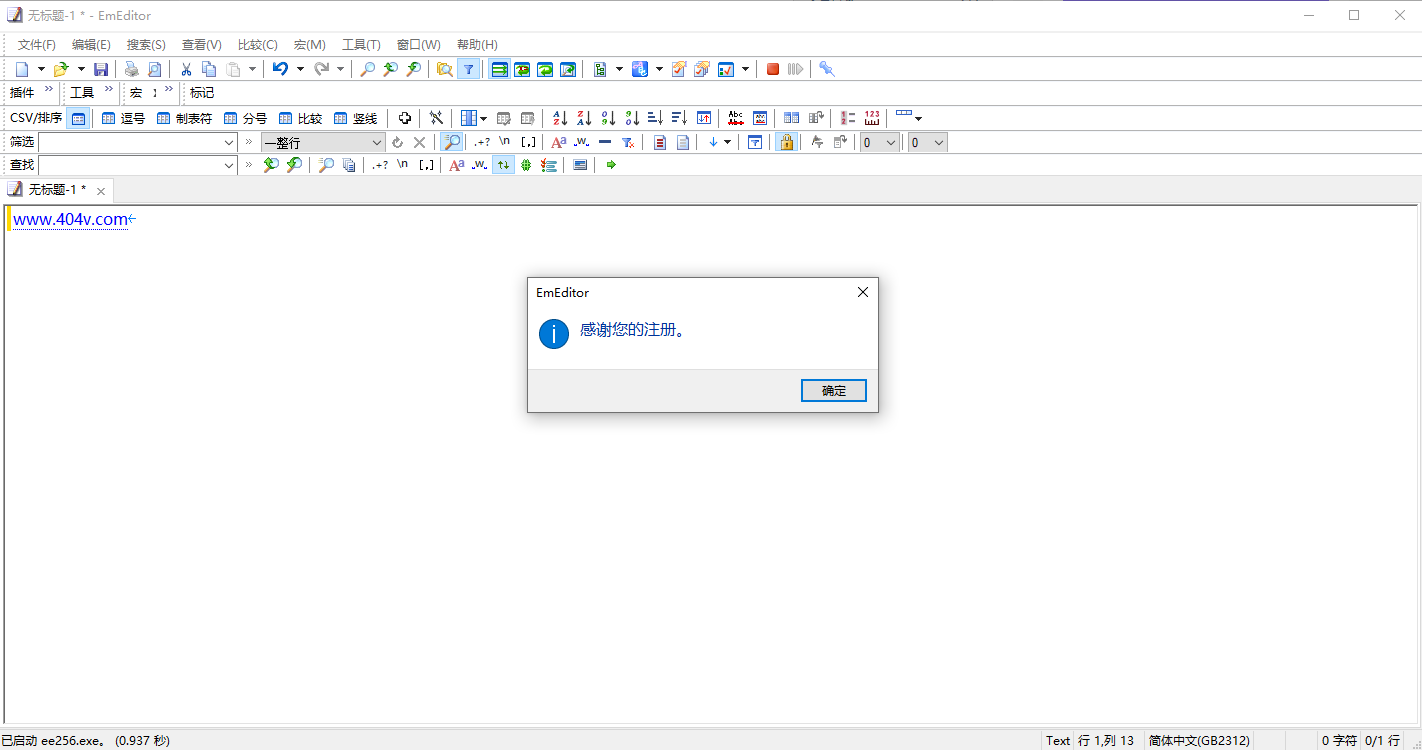The height and width of the screenshot is (750, 1422).
Task: Sort numbers 0 to 9 ascending
Action: [x=608, y=118]
